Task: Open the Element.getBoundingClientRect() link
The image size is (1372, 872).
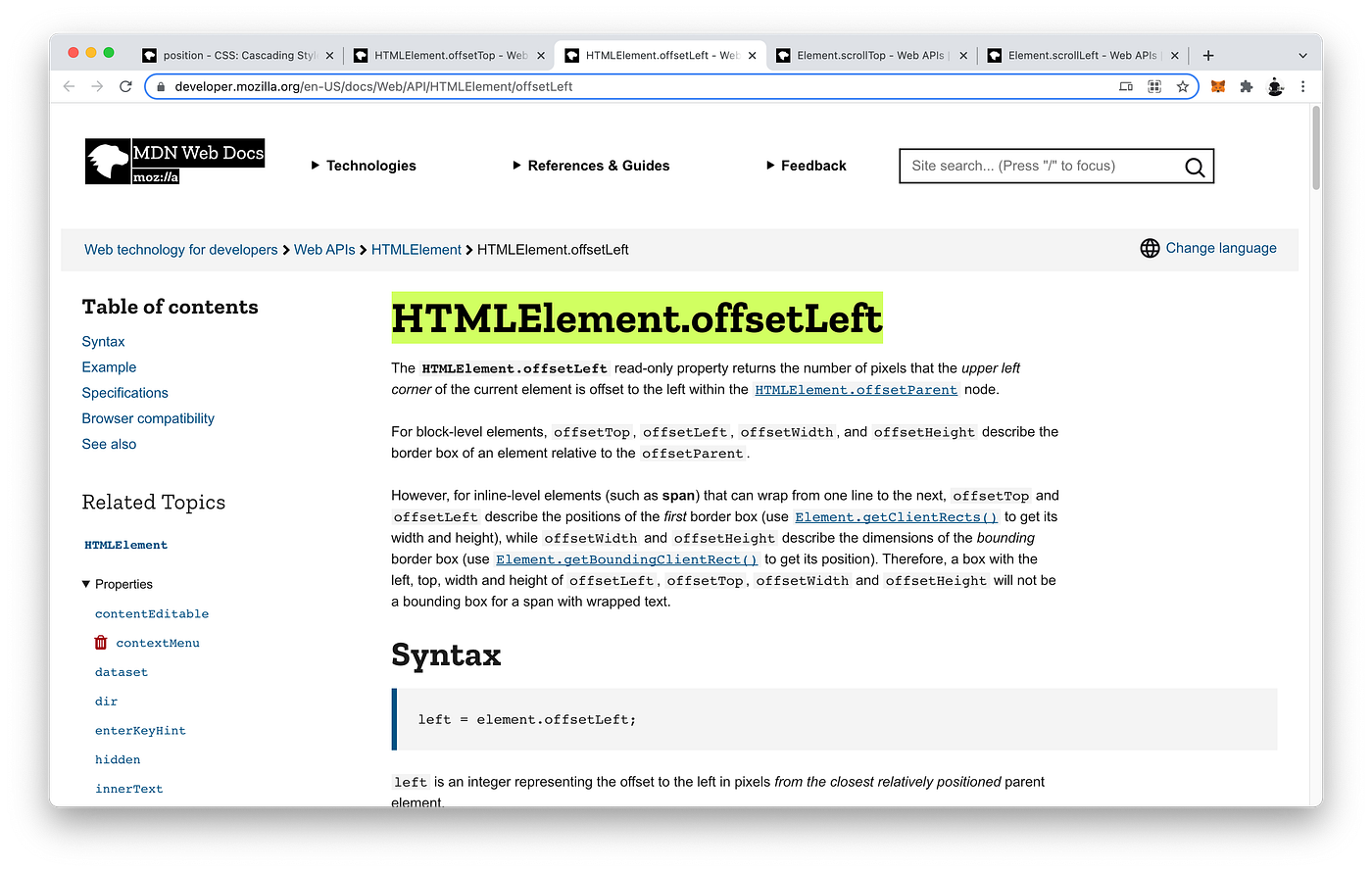Action: (x=626, y=558)
